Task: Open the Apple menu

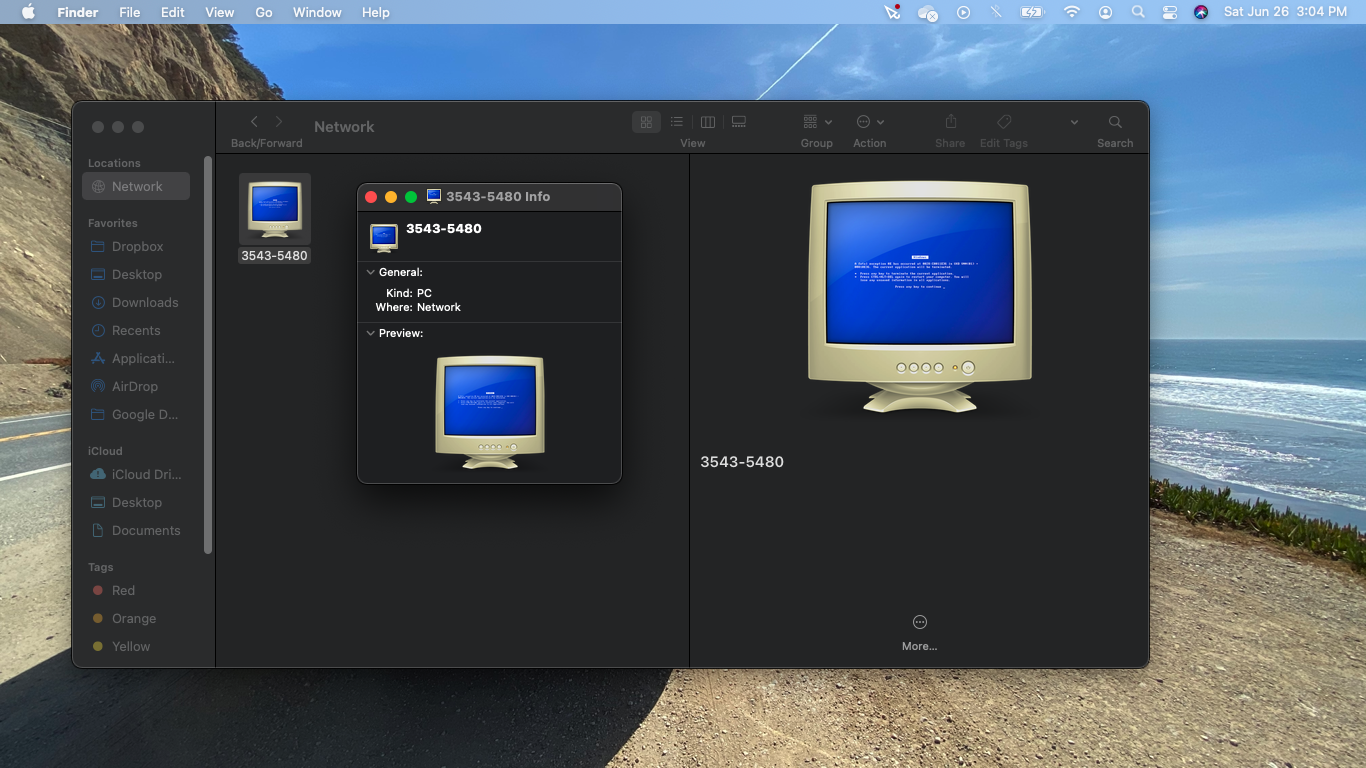Action: [x=28, y=12]
